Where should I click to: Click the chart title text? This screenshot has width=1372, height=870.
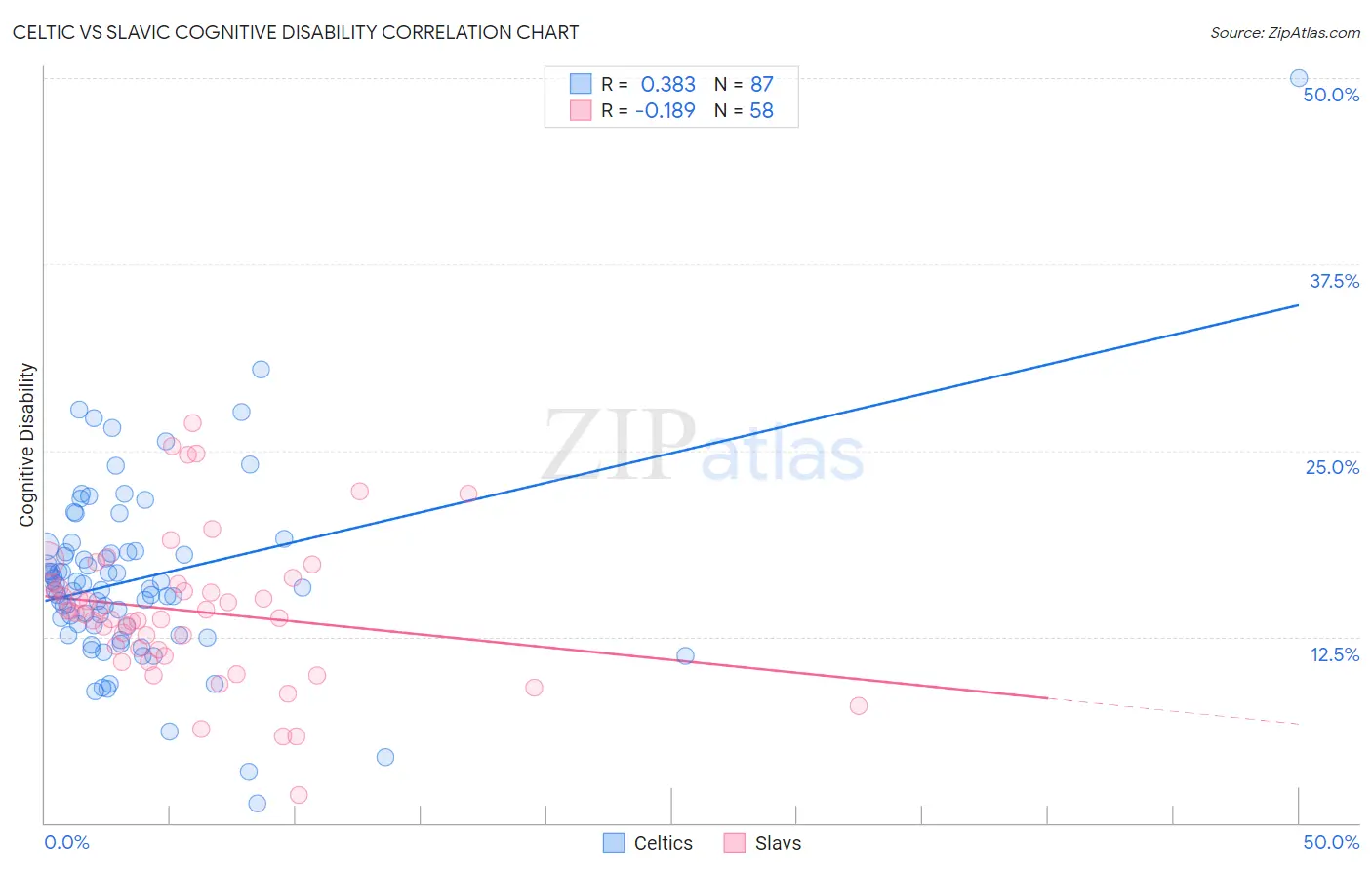(x=296, y=32)
